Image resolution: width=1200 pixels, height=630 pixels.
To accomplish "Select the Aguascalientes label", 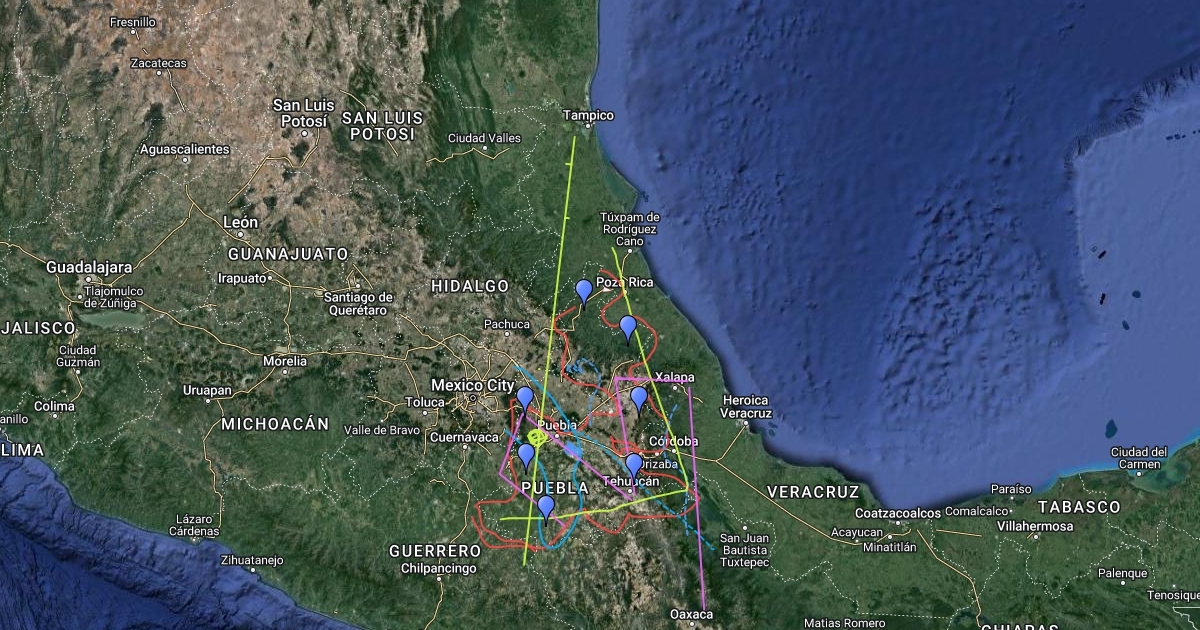I will point(186,149).
